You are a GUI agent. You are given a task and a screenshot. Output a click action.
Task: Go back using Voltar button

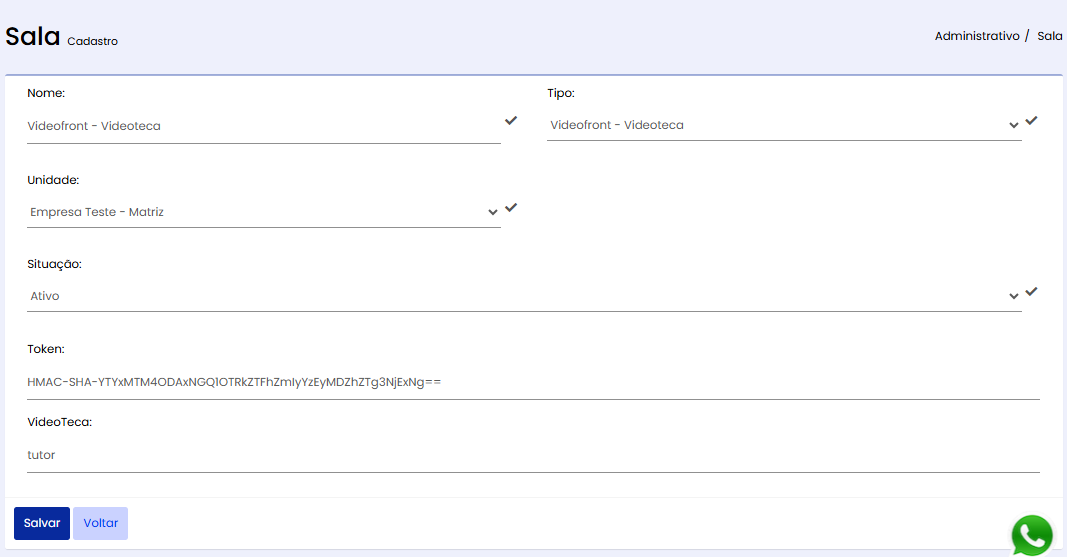pos(101,523)
